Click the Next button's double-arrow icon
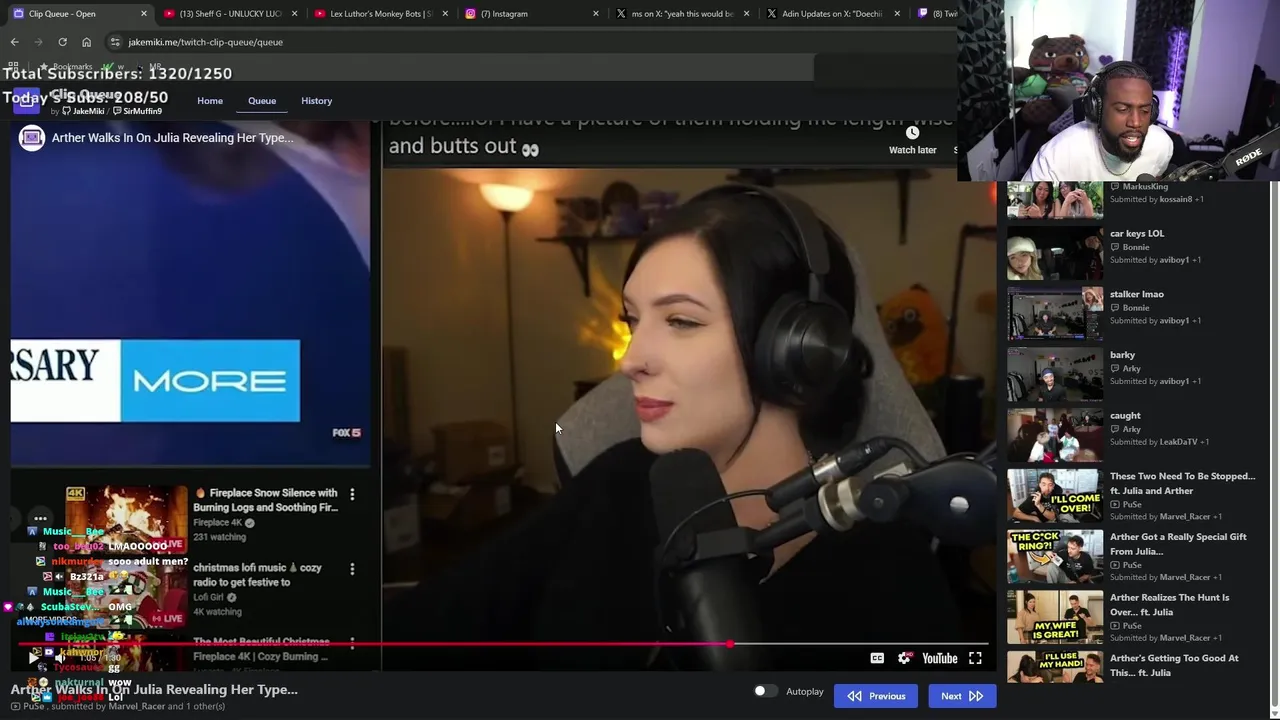Image resolution: width=1280 pixels, height=720 pixels. pos(976,696)
